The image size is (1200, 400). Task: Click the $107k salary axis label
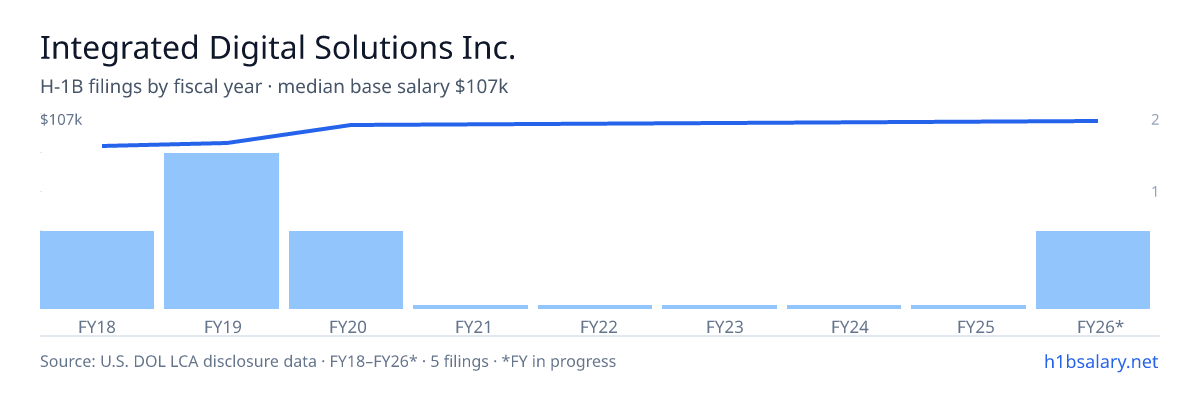[61, 120]
